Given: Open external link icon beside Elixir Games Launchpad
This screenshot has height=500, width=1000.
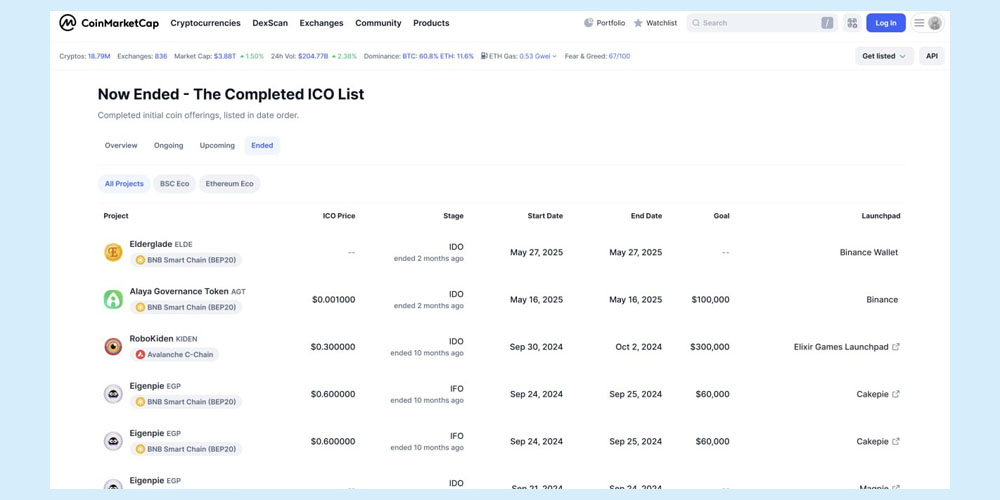Looking at the screenshot, I should coord(895,347).
